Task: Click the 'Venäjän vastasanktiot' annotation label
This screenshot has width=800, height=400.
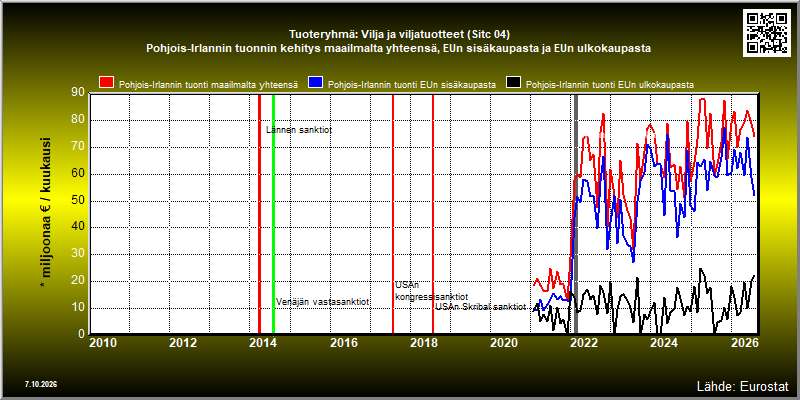Action: (x=322, y=302)
